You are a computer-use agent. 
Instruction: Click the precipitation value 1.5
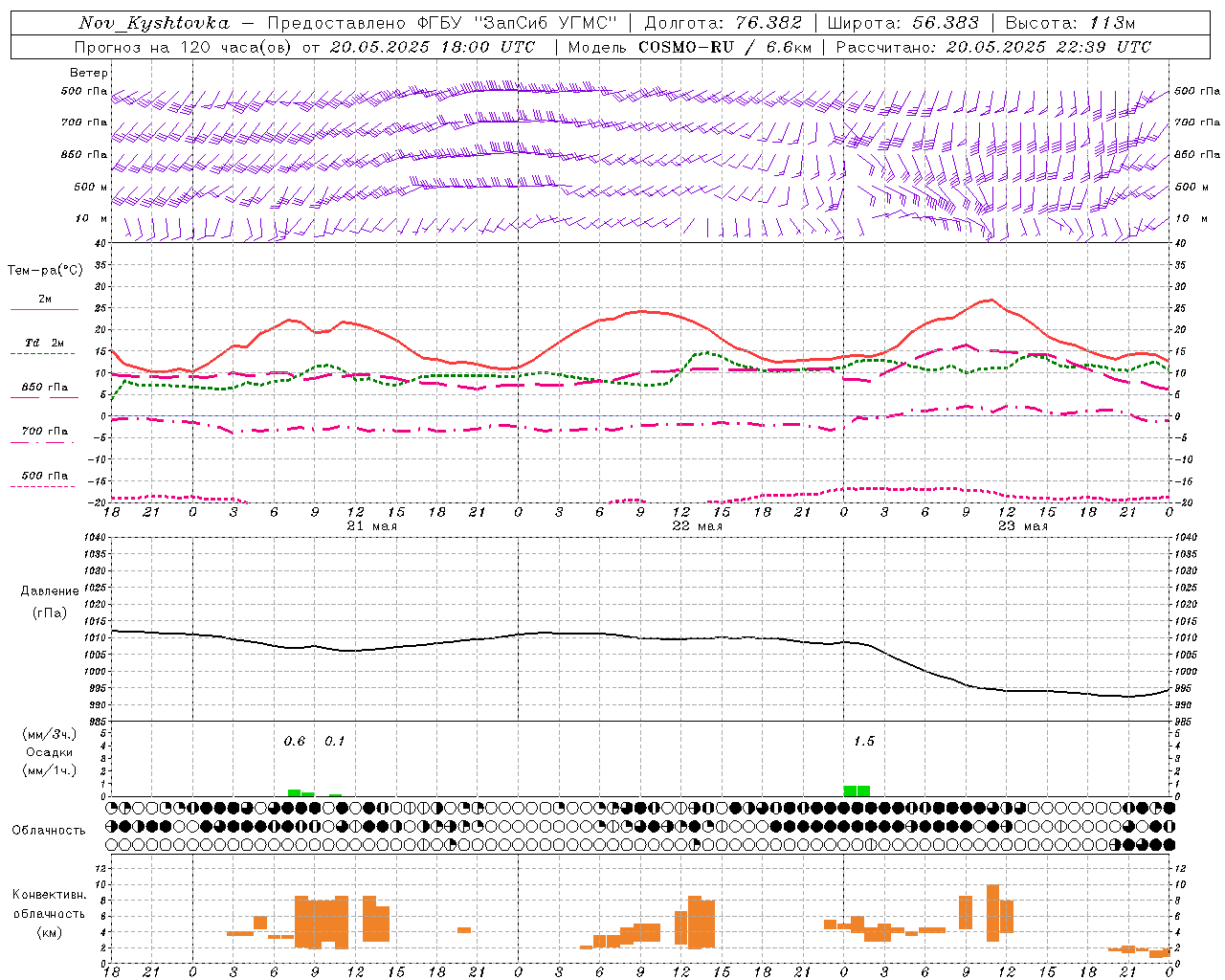click(x=863, y=742)
